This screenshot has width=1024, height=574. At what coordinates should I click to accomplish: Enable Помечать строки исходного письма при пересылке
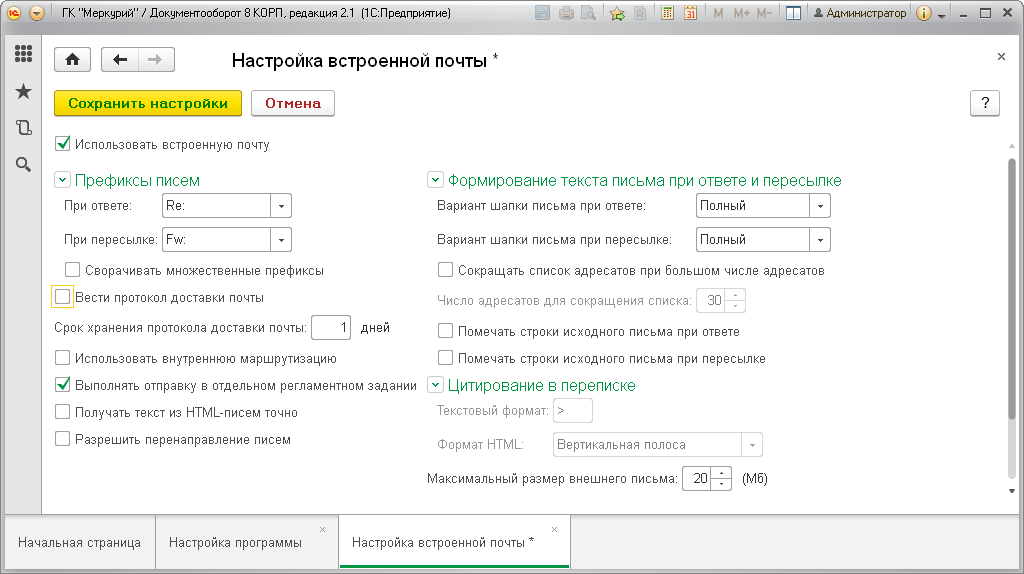click(445, 358)
